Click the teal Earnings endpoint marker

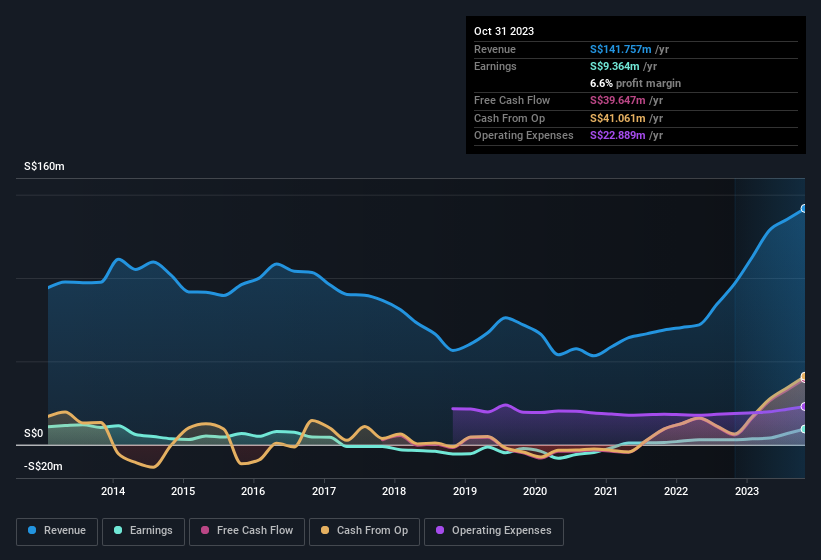(804, 429)
